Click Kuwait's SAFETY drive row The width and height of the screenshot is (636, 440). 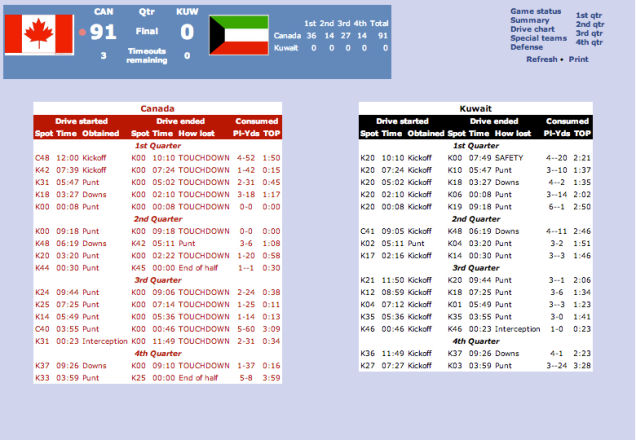475,158
